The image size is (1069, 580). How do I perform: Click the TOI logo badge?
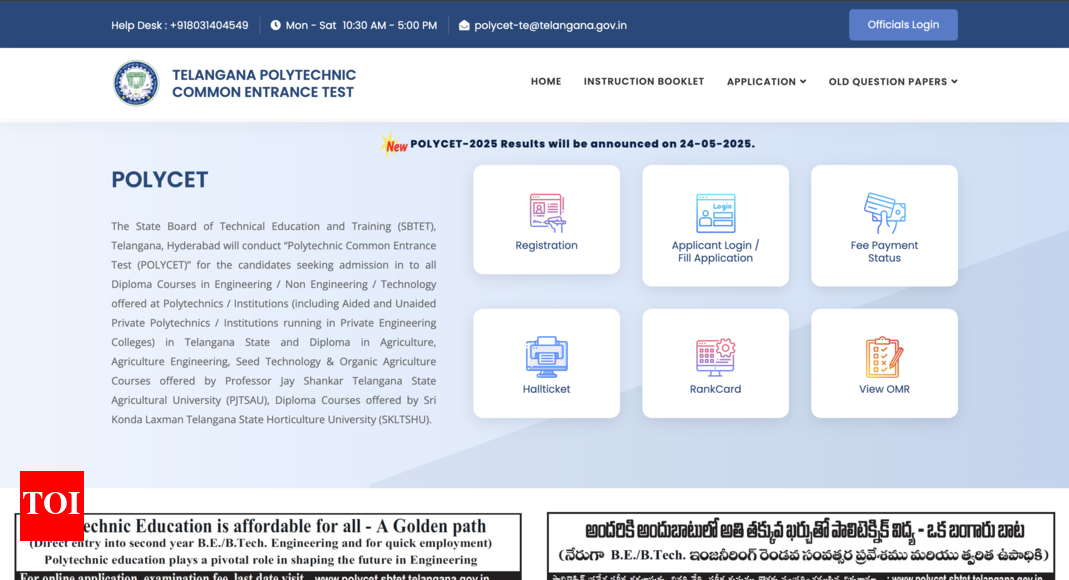[52, 506]
